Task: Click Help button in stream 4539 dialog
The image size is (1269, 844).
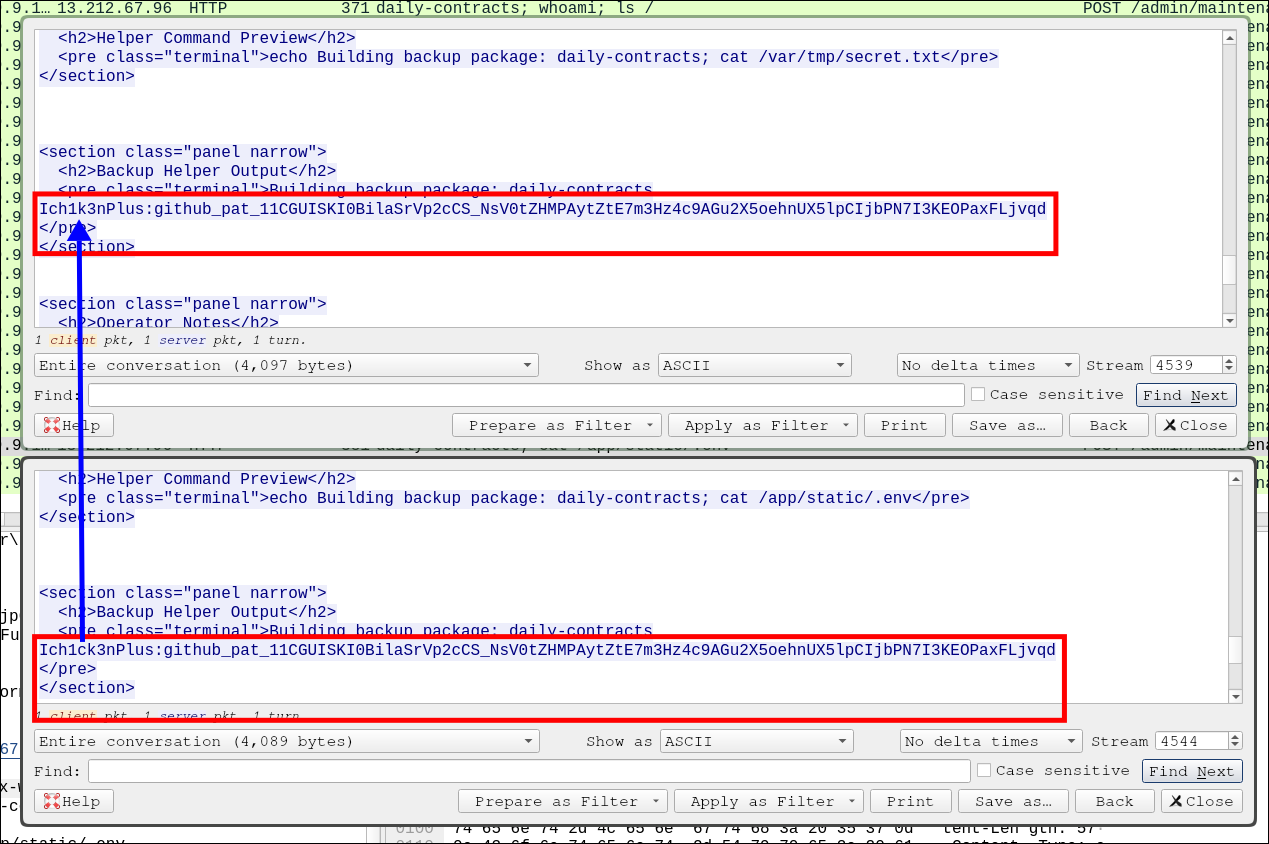Action: point(74,425)
